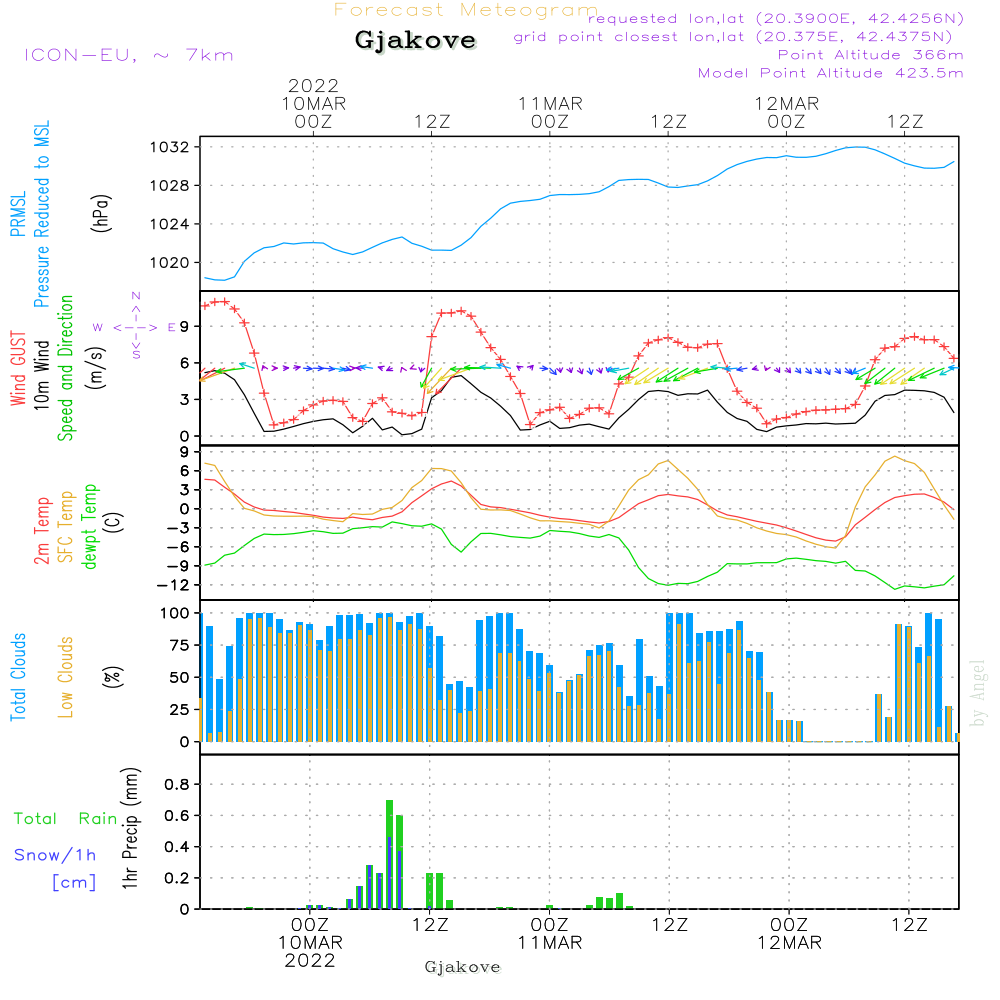Screen dimensions: 1000x1000
Task: Select the ICON-EU ~7km model label
Action: [x=128, y=55]
